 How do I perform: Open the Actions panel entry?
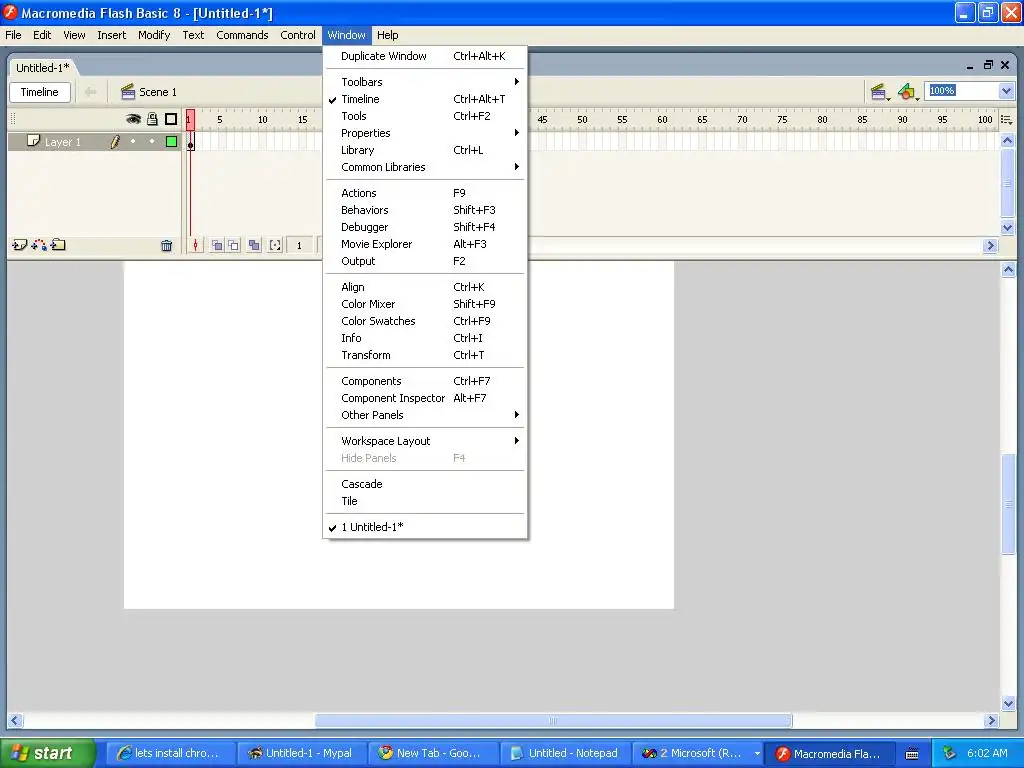pyautogui.click(x=424, y=193)
